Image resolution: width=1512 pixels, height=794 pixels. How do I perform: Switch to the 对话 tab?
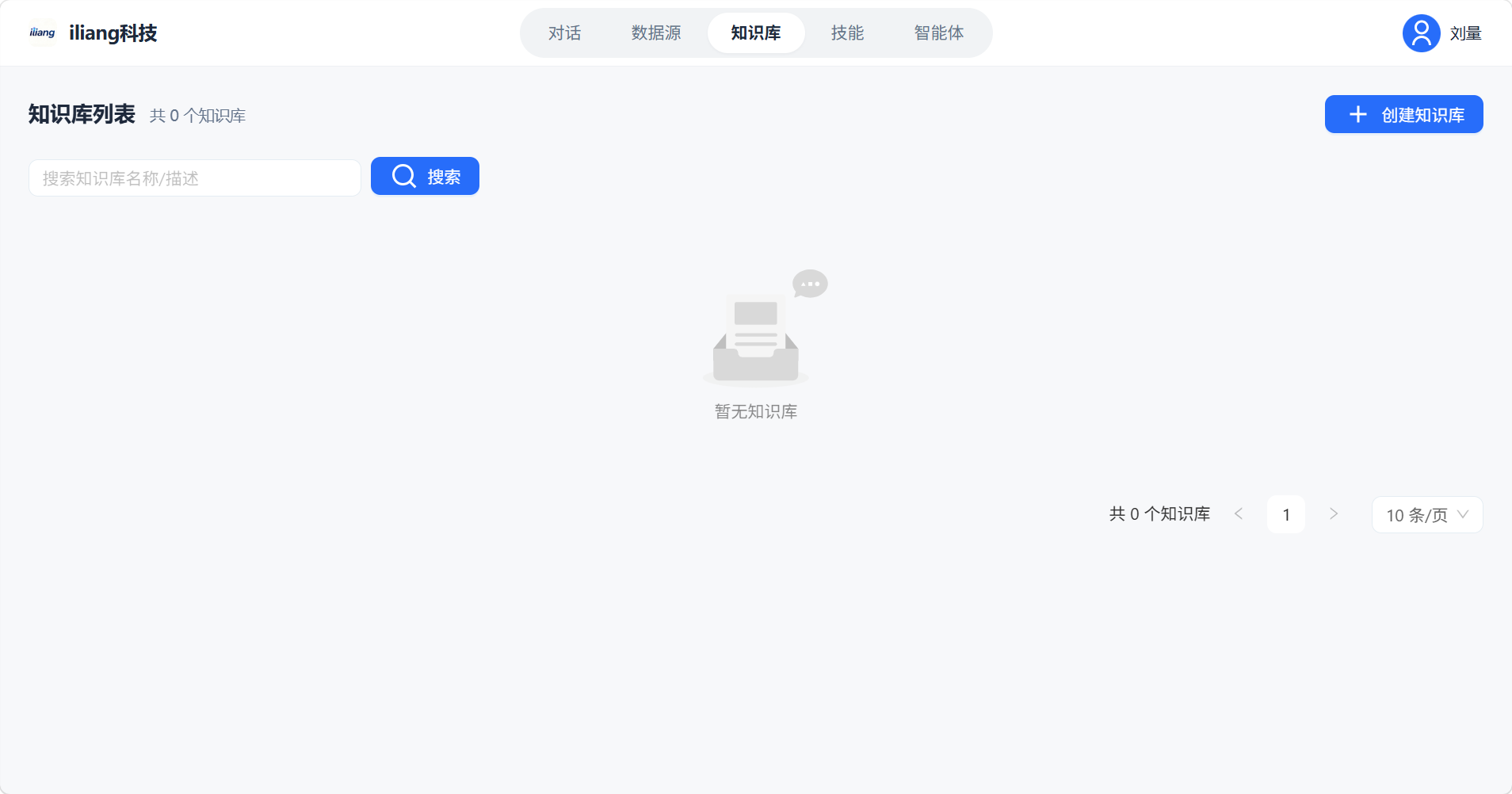point(565,32)
